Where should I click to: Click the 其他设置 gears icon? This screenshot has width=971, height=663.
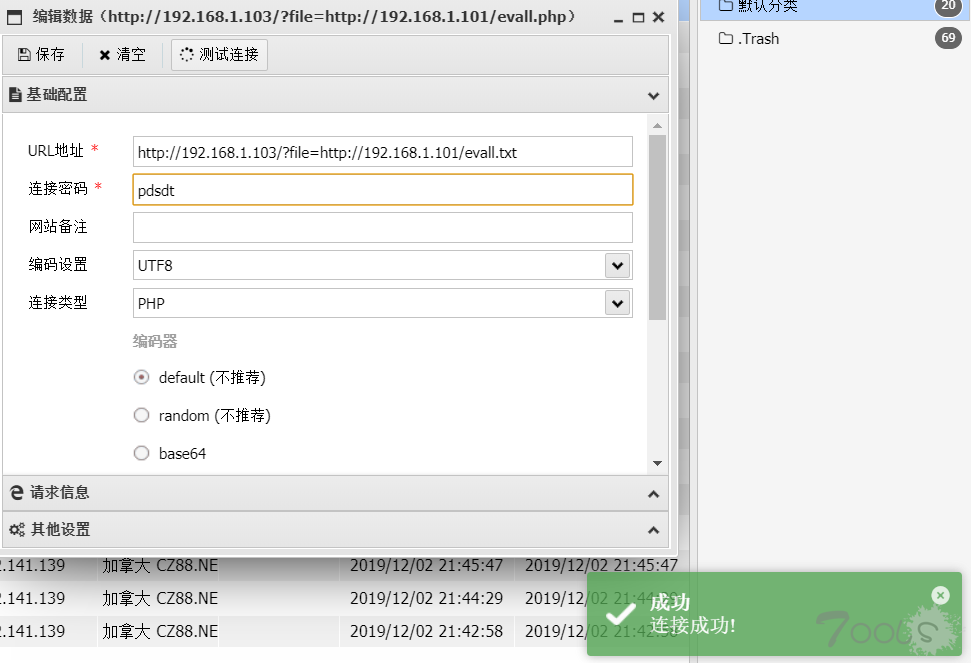[17, 530]
